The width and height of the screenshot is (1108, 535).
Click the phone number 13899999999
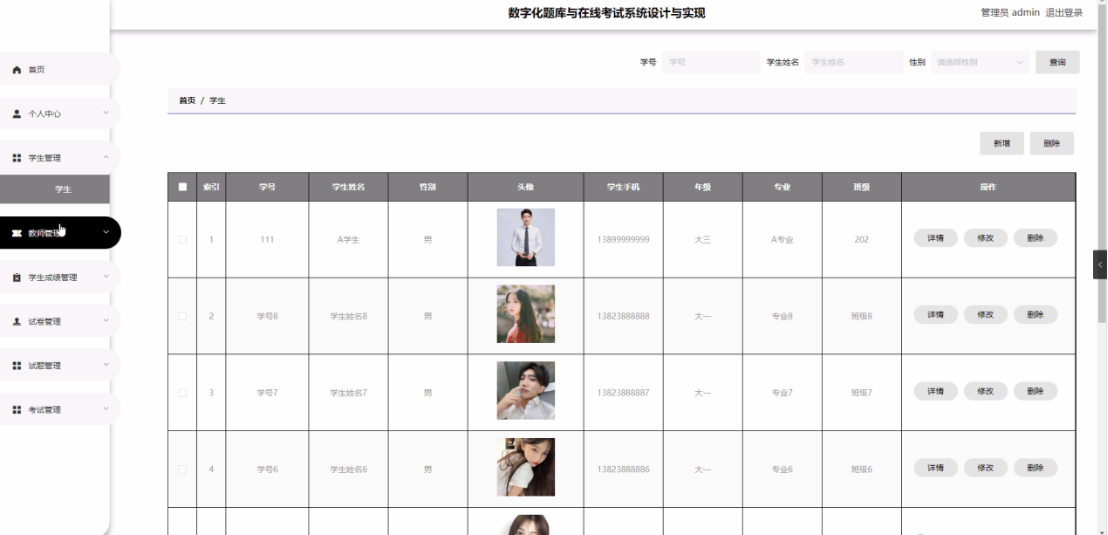(623, 240)
